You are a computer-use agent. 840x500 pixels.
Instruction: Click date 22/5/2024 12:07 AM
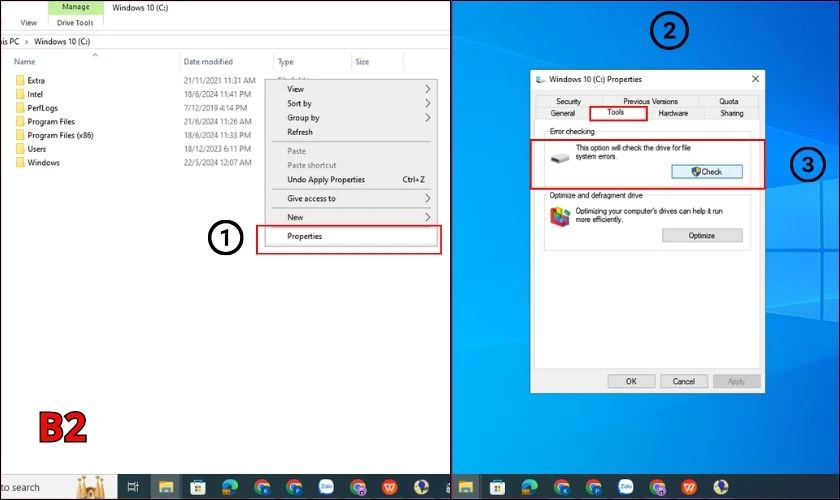click(218, 162)
